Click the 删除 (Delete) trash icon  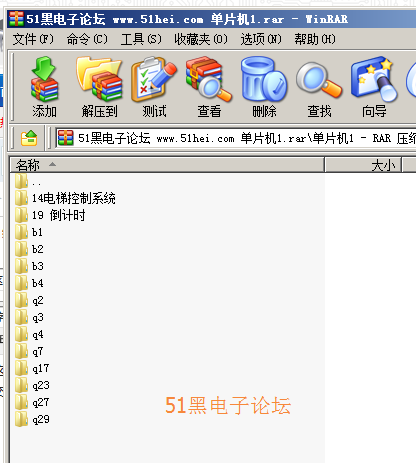tap(264, 88)
